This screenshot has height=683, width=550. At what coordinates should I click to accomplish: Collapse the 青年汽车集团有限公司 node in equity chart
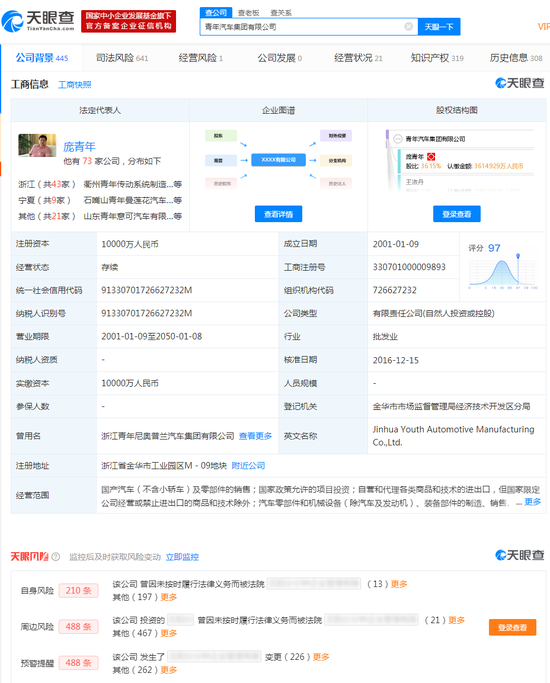point(397,139)
